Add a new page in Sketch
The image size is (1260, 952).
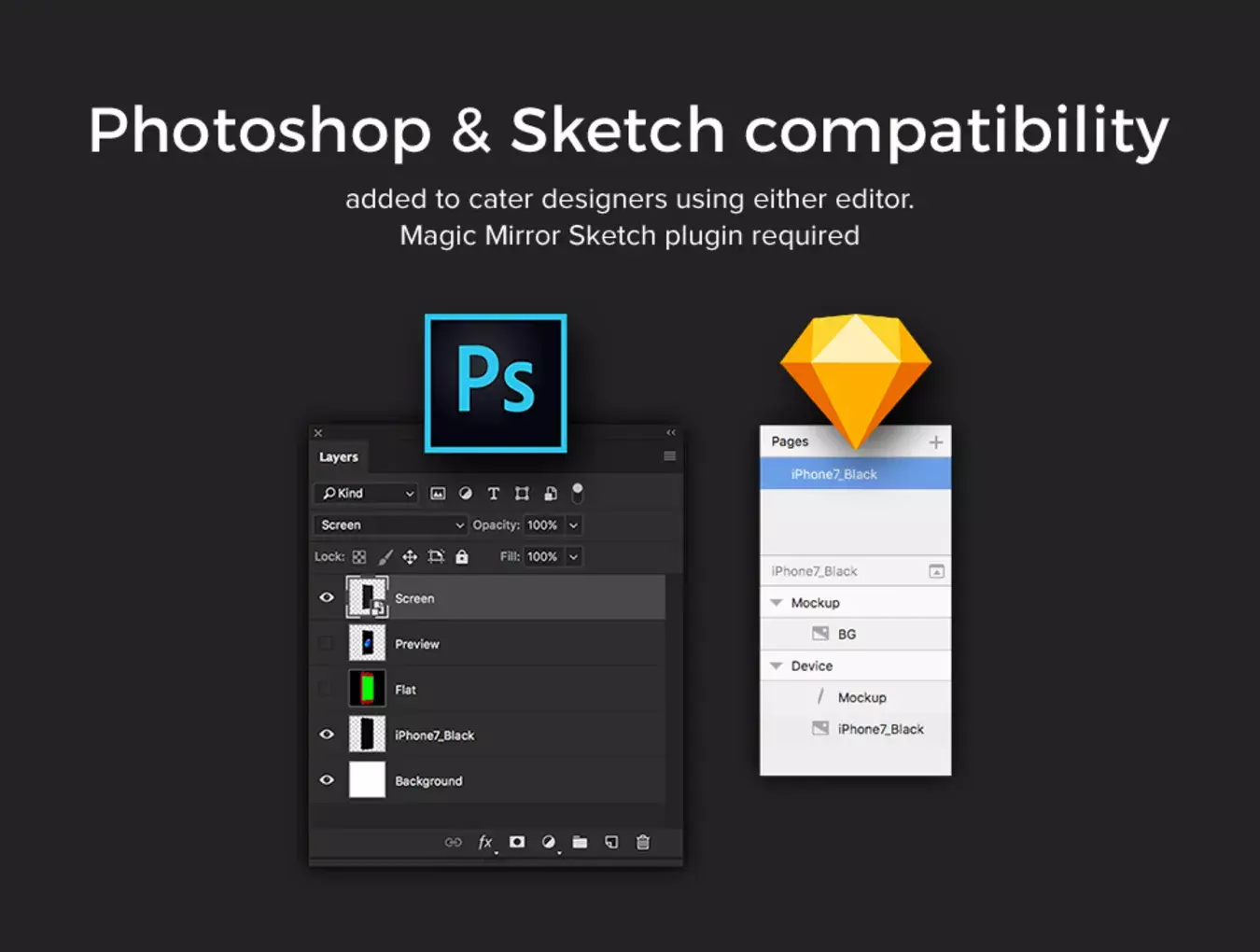pyautogui.click(x=936, y=442)
